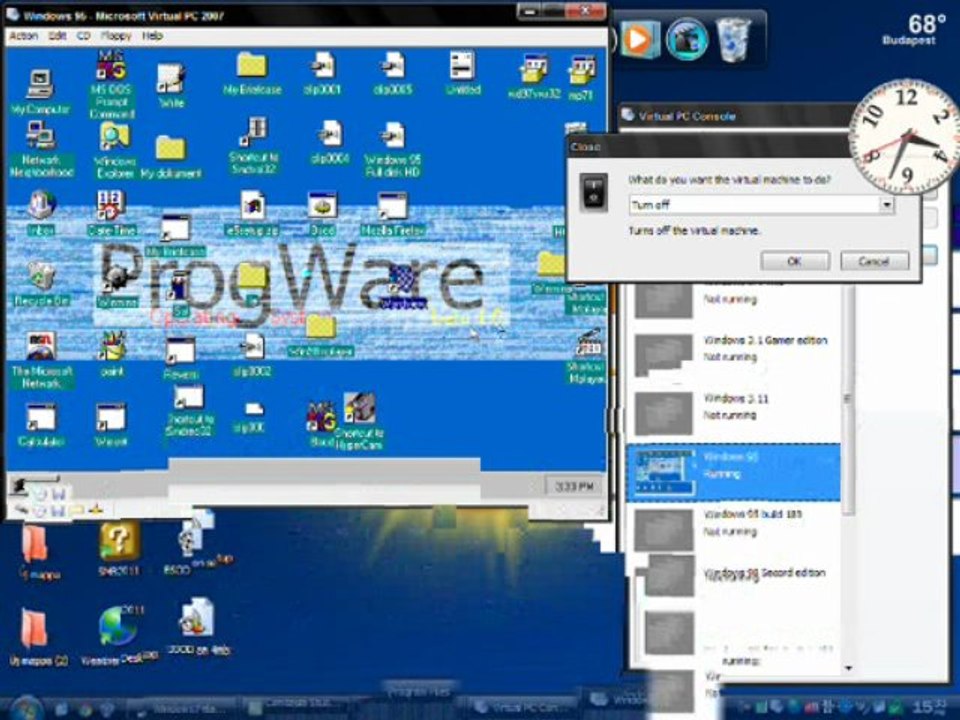
Task: Open the CD menu in Virtual PC
Action: coord(83,36)
